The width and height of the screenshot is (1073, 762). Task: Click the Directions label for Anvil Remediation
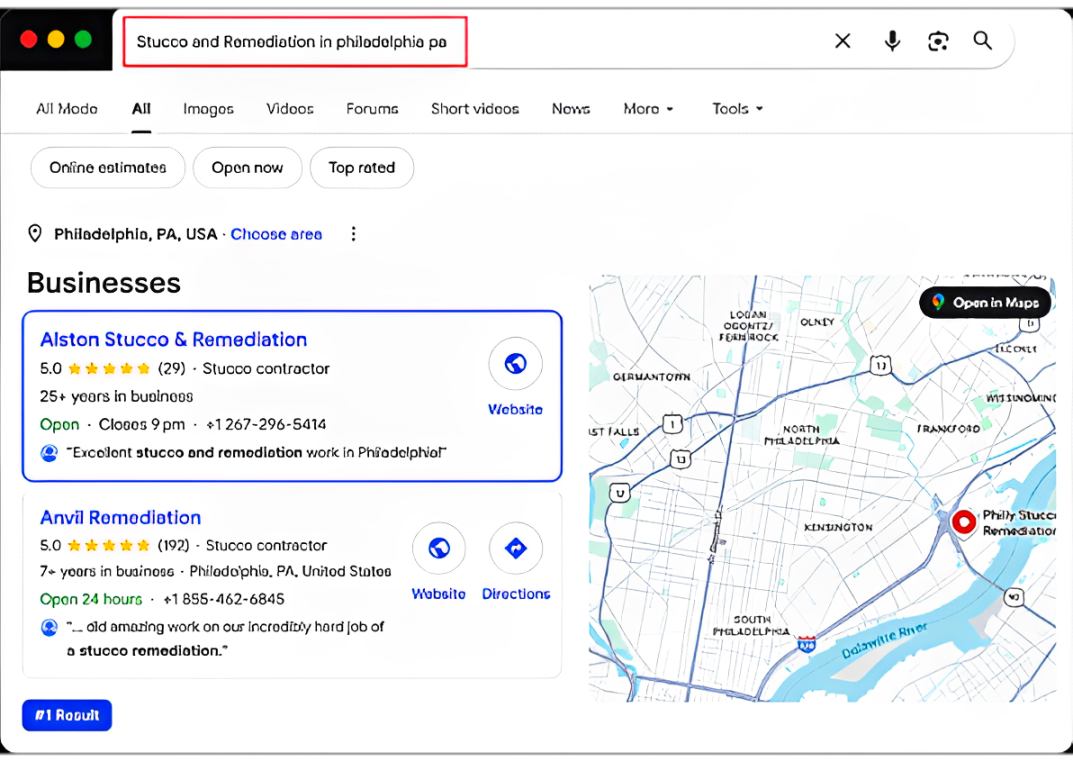(516, 594)
